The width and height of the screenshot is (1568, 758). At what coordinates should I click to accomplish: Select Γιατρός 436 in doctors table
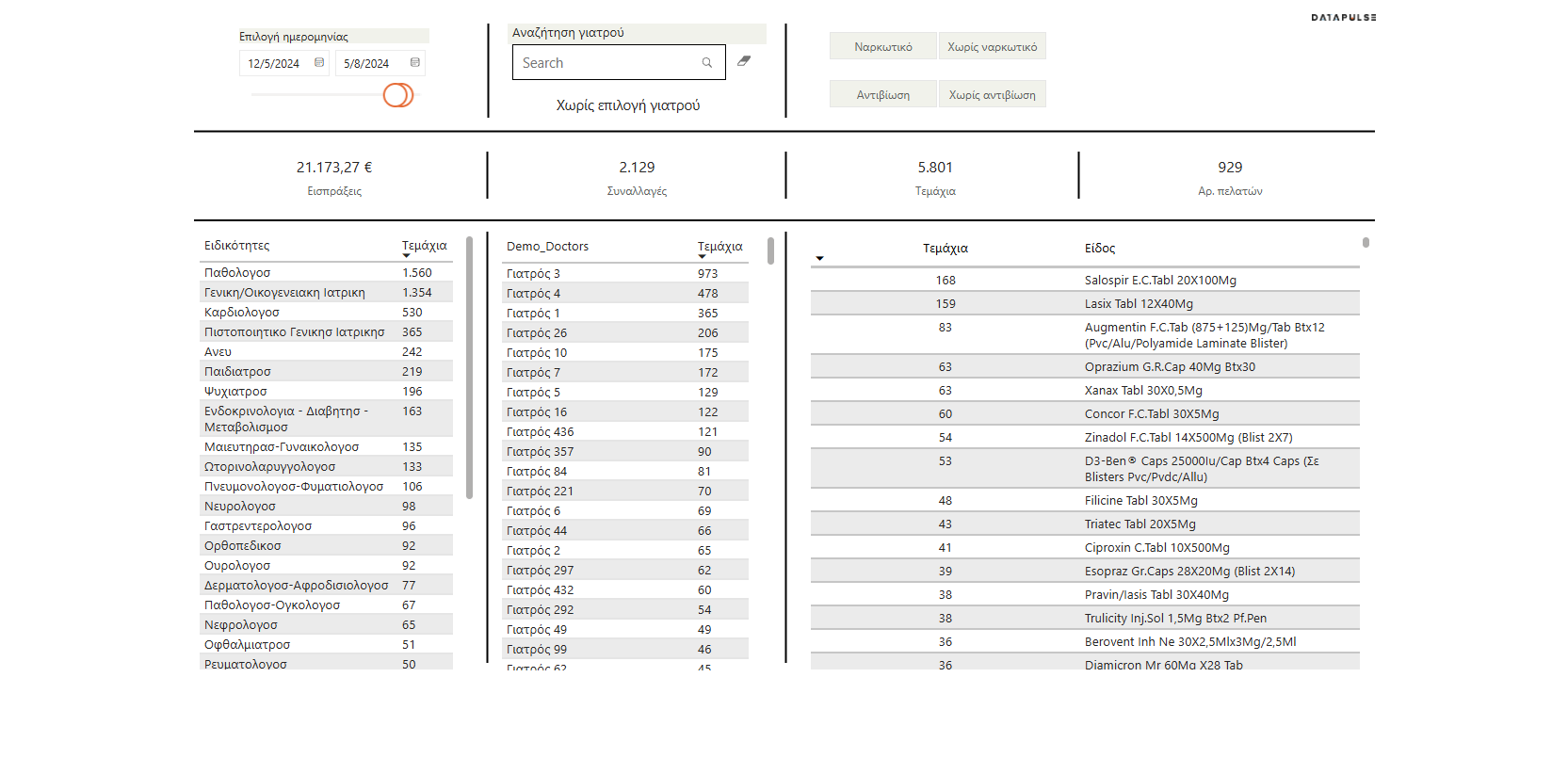(625, 432)
